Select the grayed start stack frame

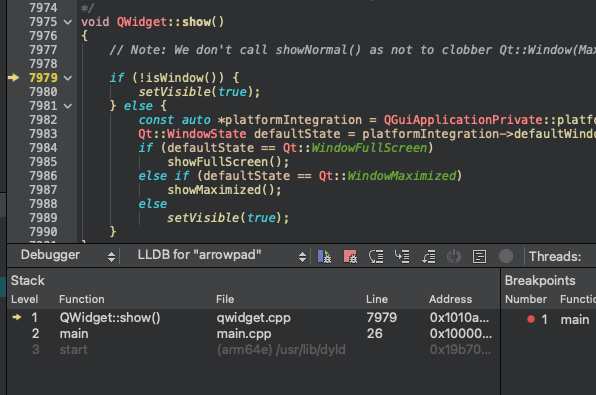coord(253,349)
